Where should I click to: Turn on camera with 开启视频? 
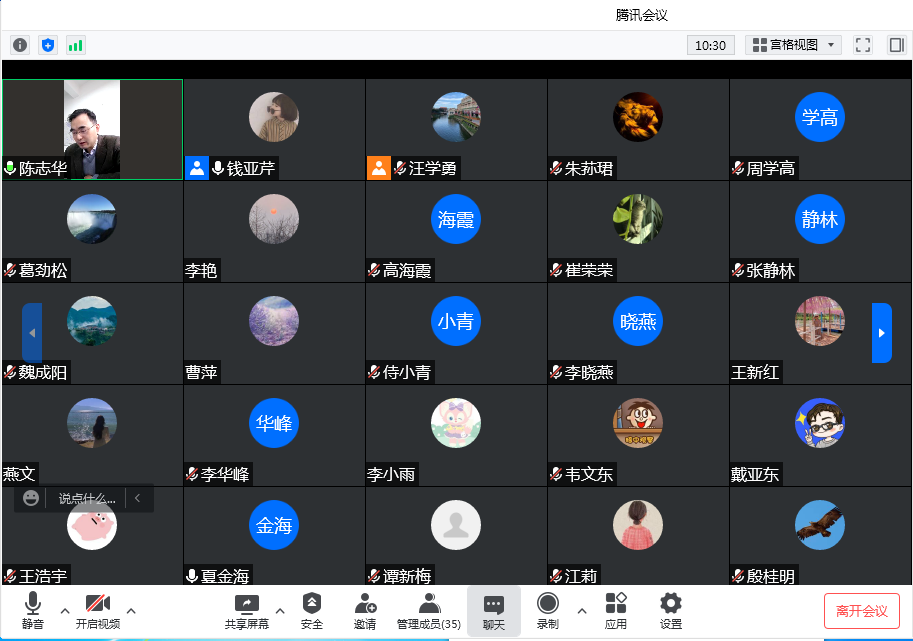click(x=97, y=610)
